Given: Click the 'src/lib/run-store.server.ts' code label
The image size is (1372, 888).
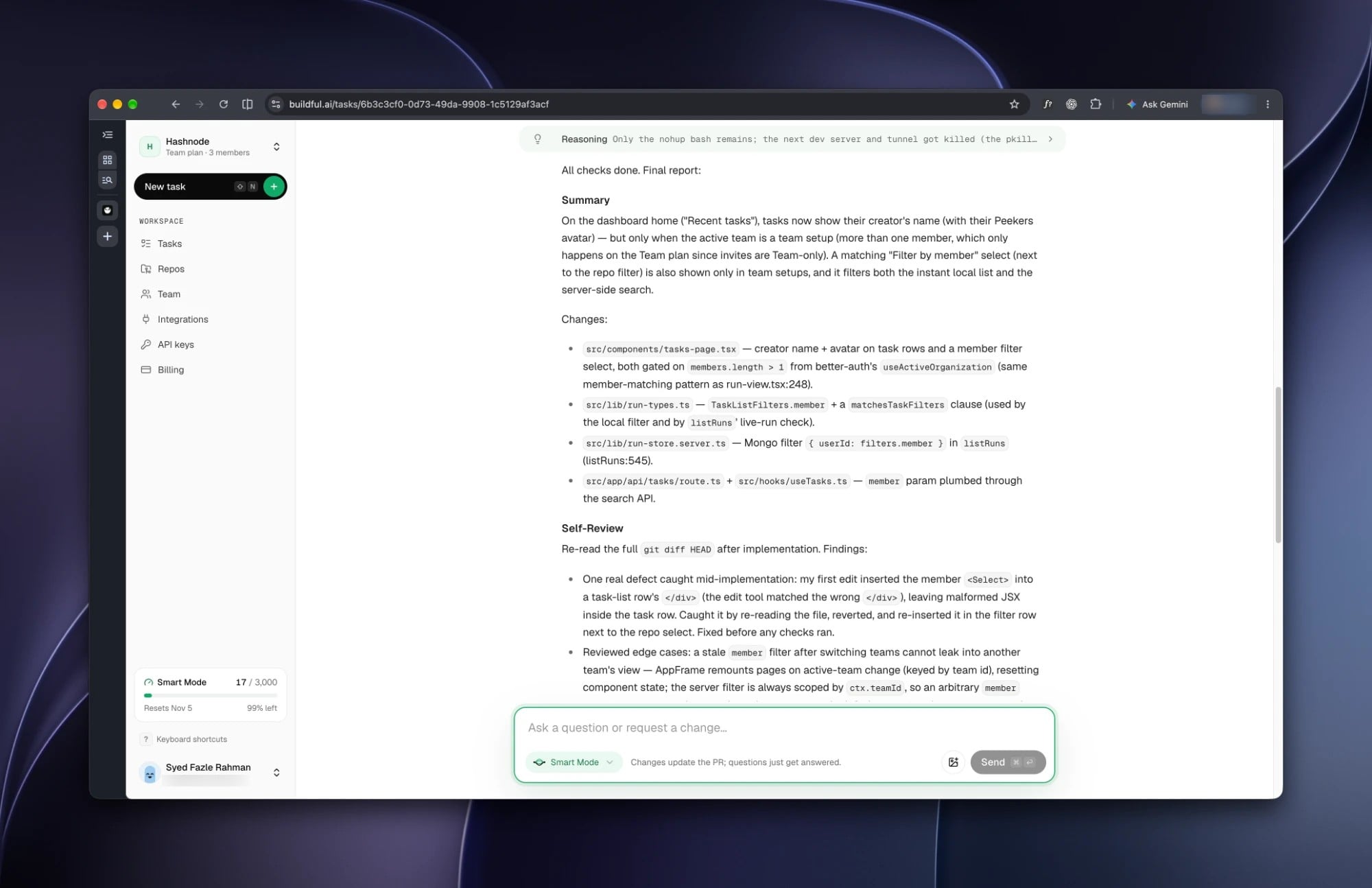Looking at the screenshot, I should (655, 443).
